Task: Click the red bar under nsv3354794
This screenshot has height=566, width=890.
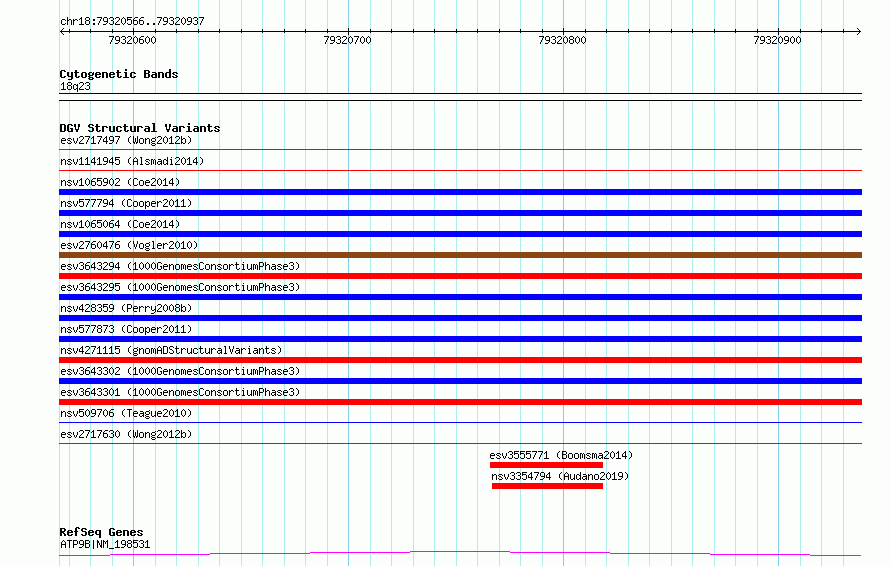Action: pos(547,486)
